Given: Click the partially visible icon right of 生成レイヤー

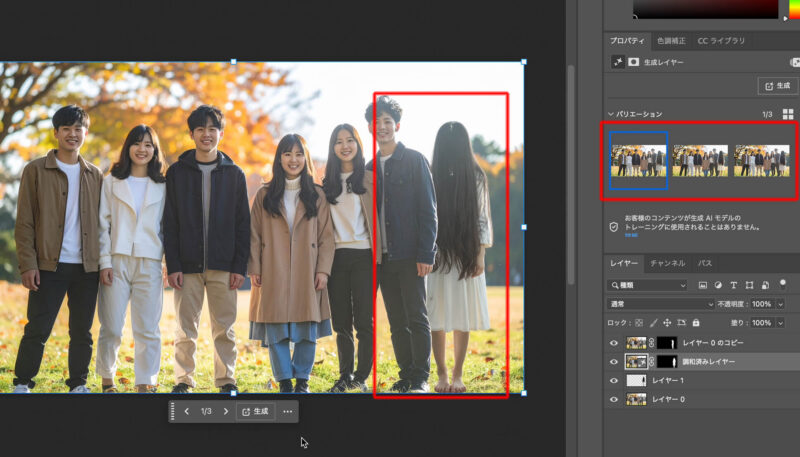Looking at the screenshot, I should click(795, 62).
